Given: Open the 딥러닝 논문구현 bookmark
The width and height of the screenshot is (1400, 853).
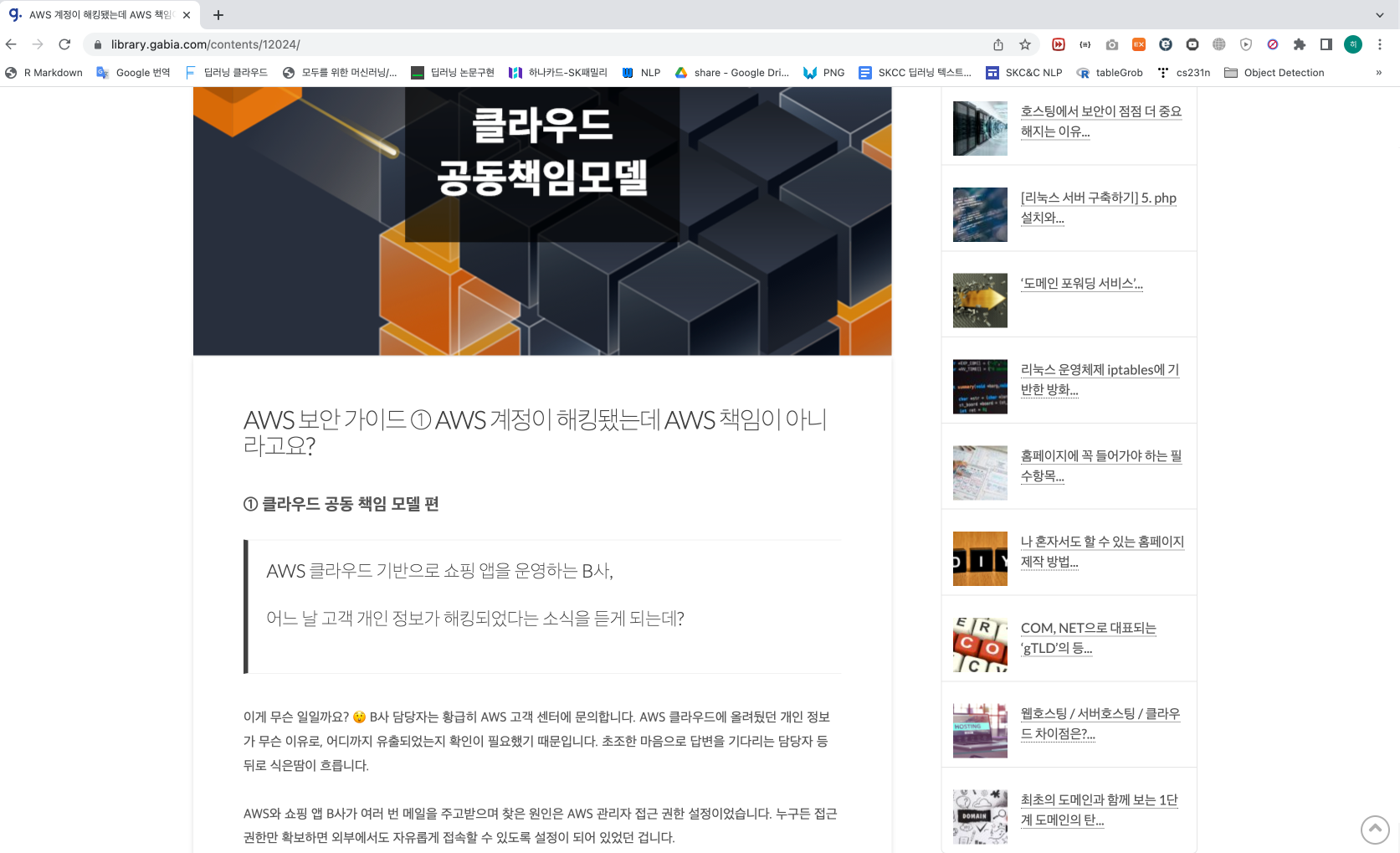Looking at the screenshot, I should point(453,73).
